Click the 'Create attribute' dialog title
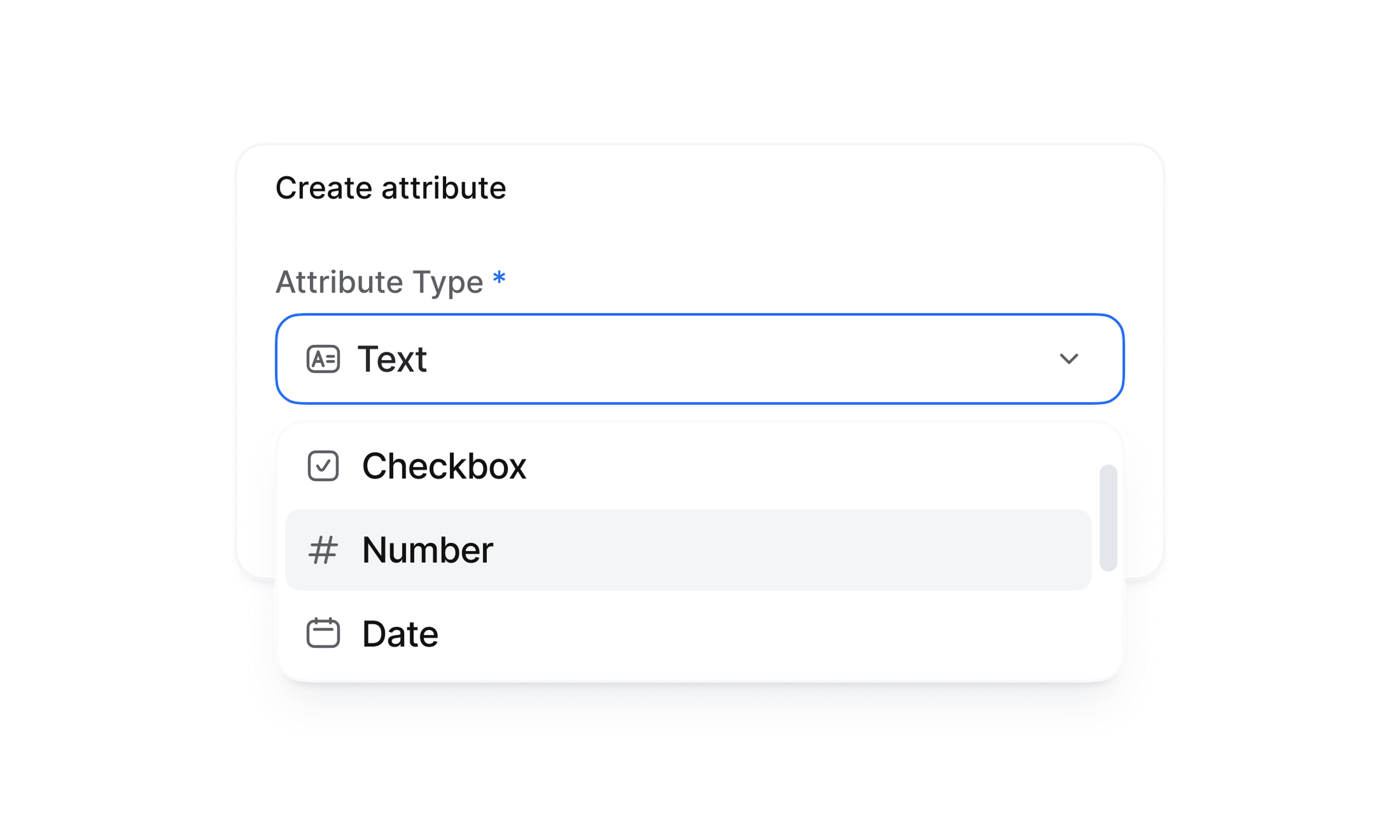This screenshot has height=840, width=1400. 390,188
